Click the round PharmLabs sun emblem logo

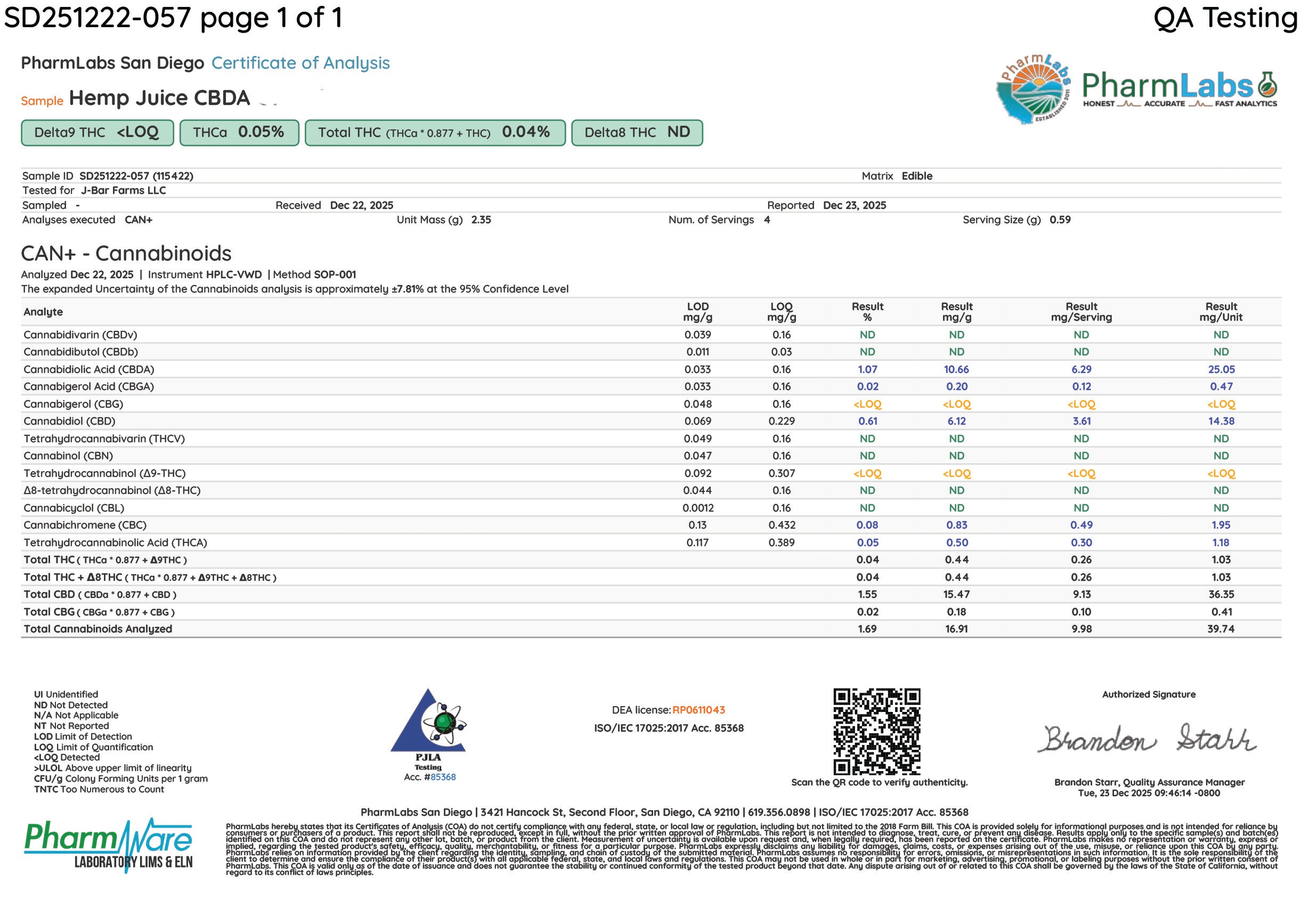pos(1033,90)
